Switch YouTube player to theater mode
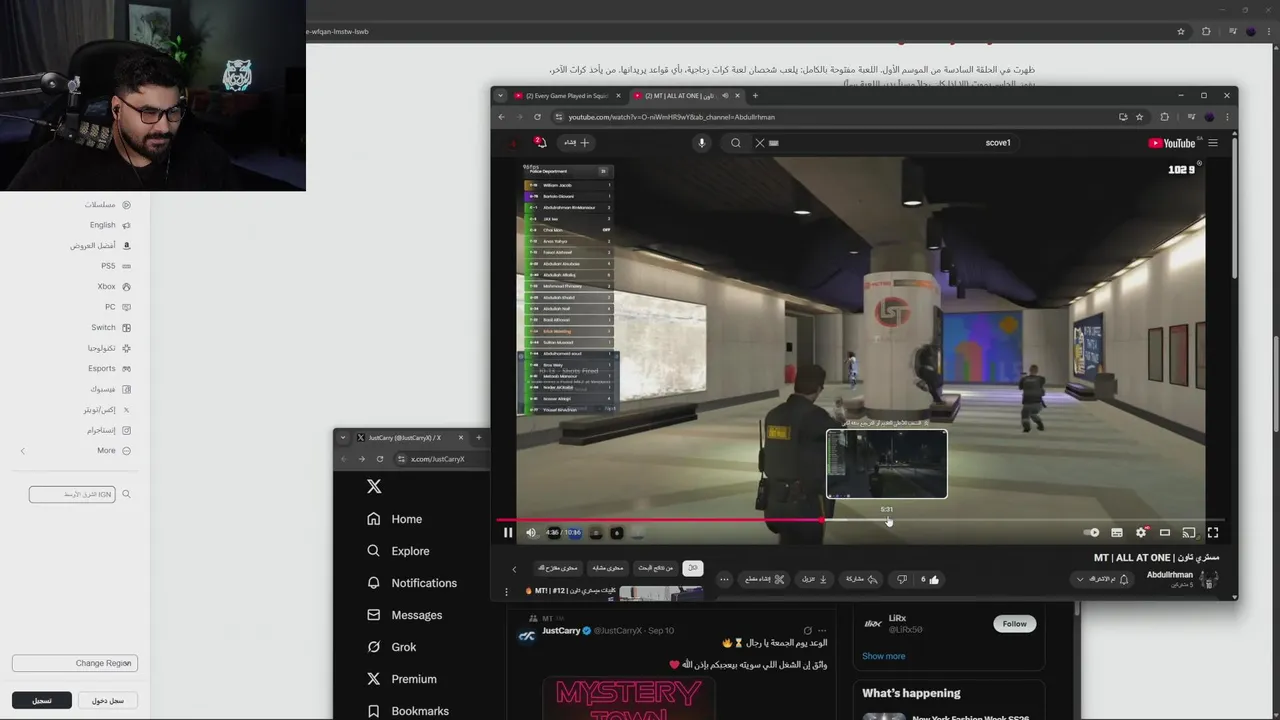Viewport: 1280px width, 720px height. point(1165,533)
